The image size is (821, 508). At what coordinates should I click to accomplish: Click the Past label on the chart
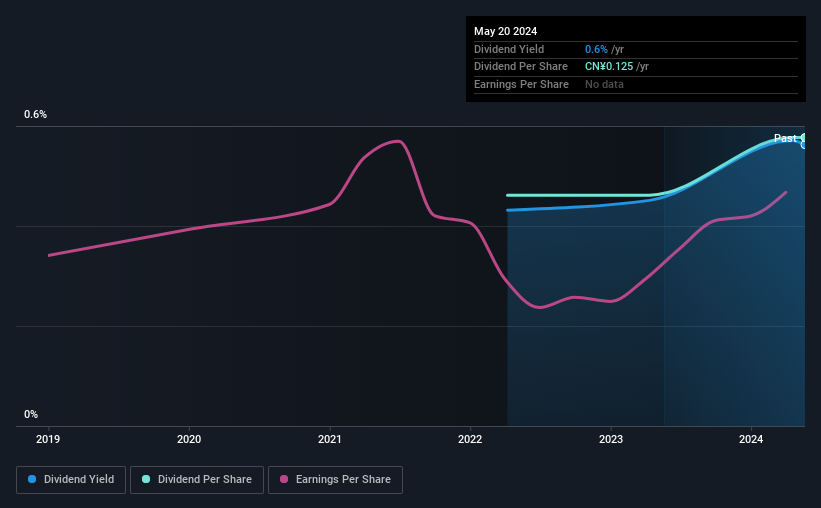coord(785,138)
